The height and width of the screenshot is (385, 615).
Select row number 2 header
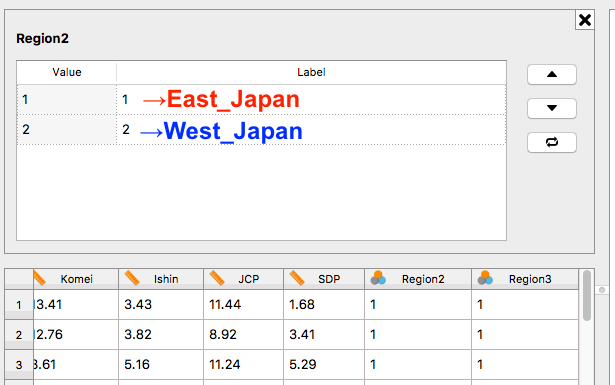pyautogui.click(x=19, y=335)
